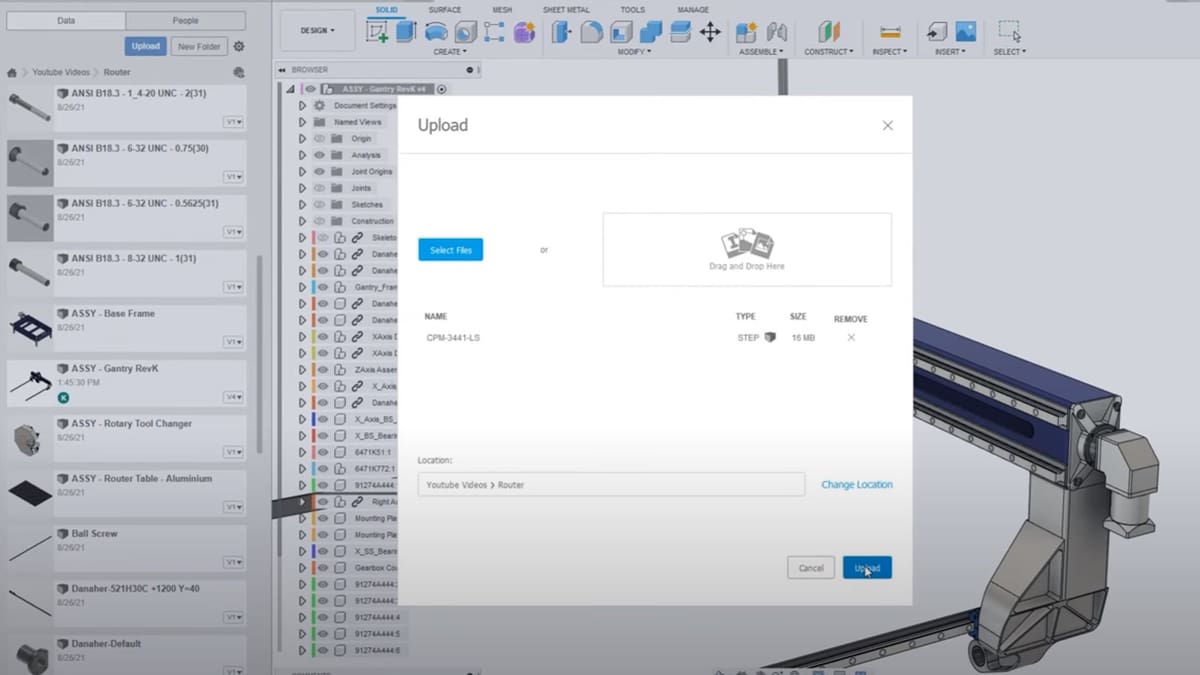The width and height of the screenshot is (1200, 675).
Task: Open version dropdown for ASSY - Base Frame
Action: click(233, 342)
